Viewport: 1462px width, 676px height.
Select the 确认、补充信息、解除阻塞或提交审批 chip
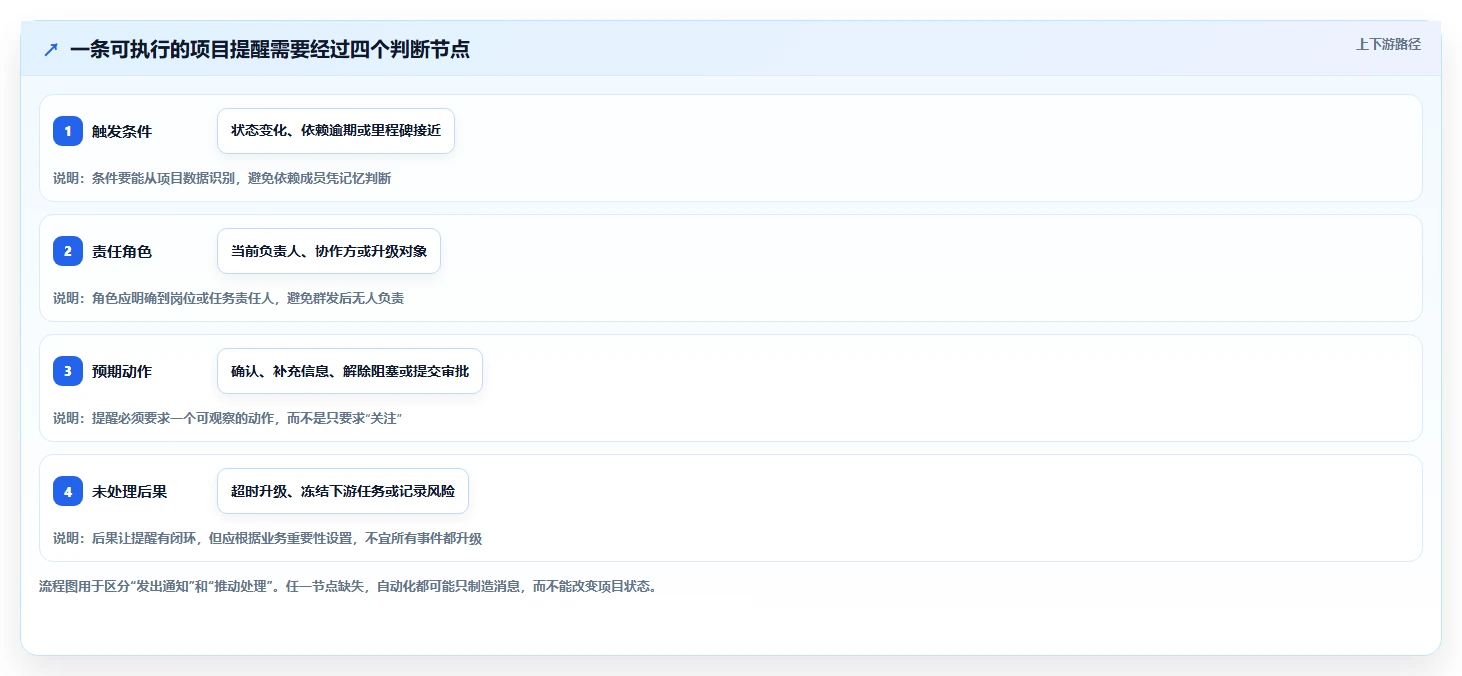tap(350, 371)
